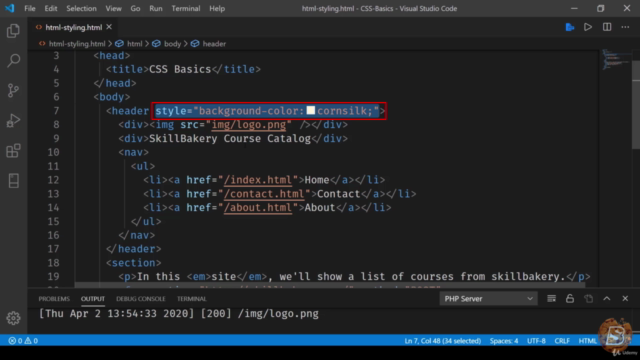The image size is (640, 360).
Task: Toggle output scroll lock icon
Action: pyautogui.click(x=570, y=299)
